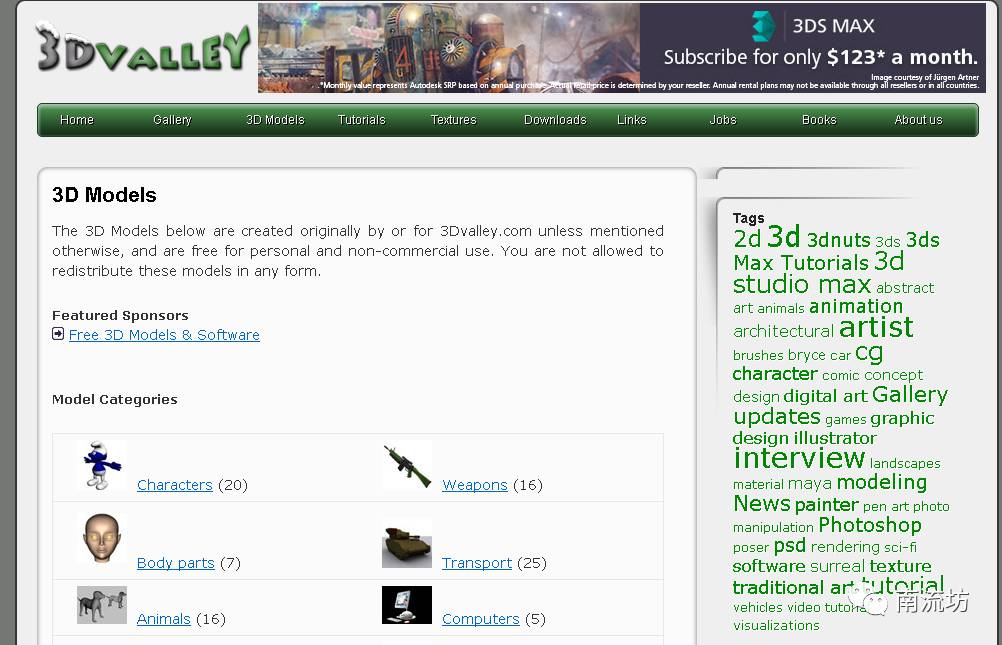This screenshot has height=645, width=1002.
Task: Select the sci-fi tag
Action: tap(900, 547)
